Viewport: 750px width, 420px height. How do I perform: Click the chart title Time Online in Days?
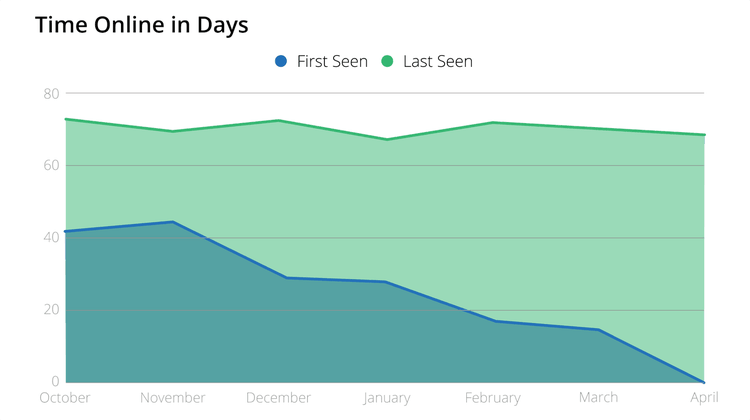click(x=141, y=25)
